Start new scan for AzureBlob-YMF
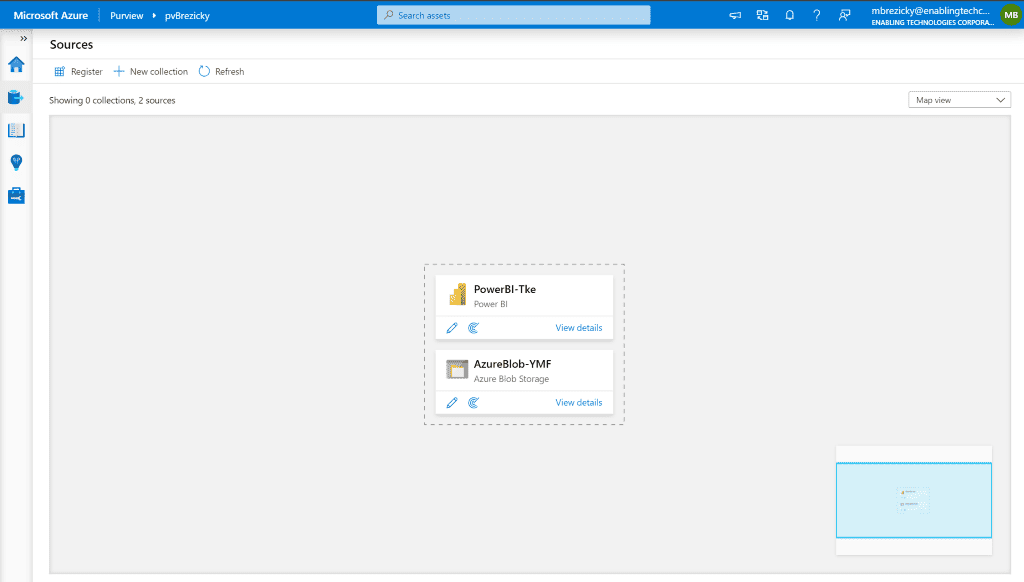 (x=473, y=402)
